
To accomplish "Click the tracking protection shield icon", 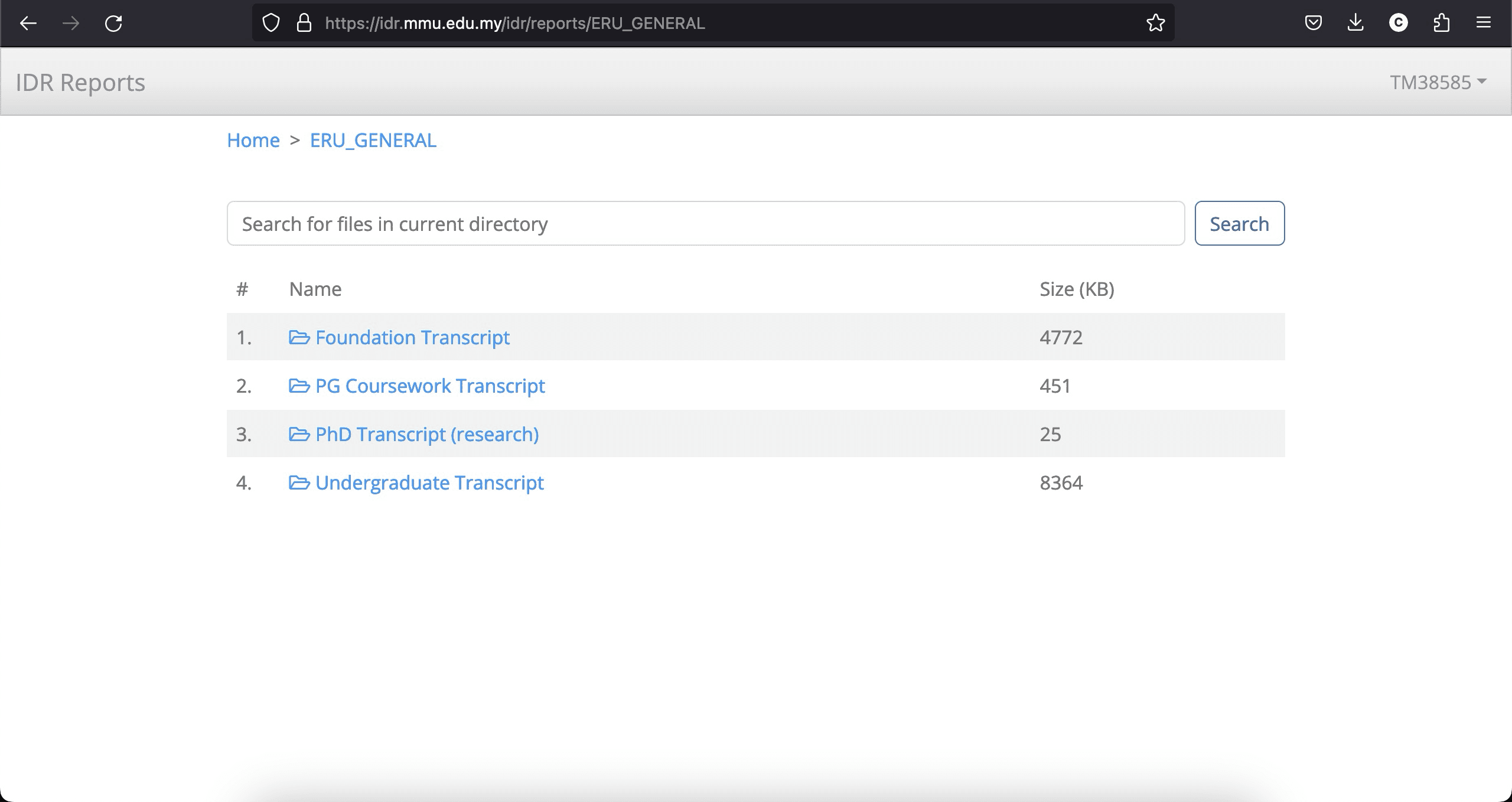I will click(x=271, y=23).
